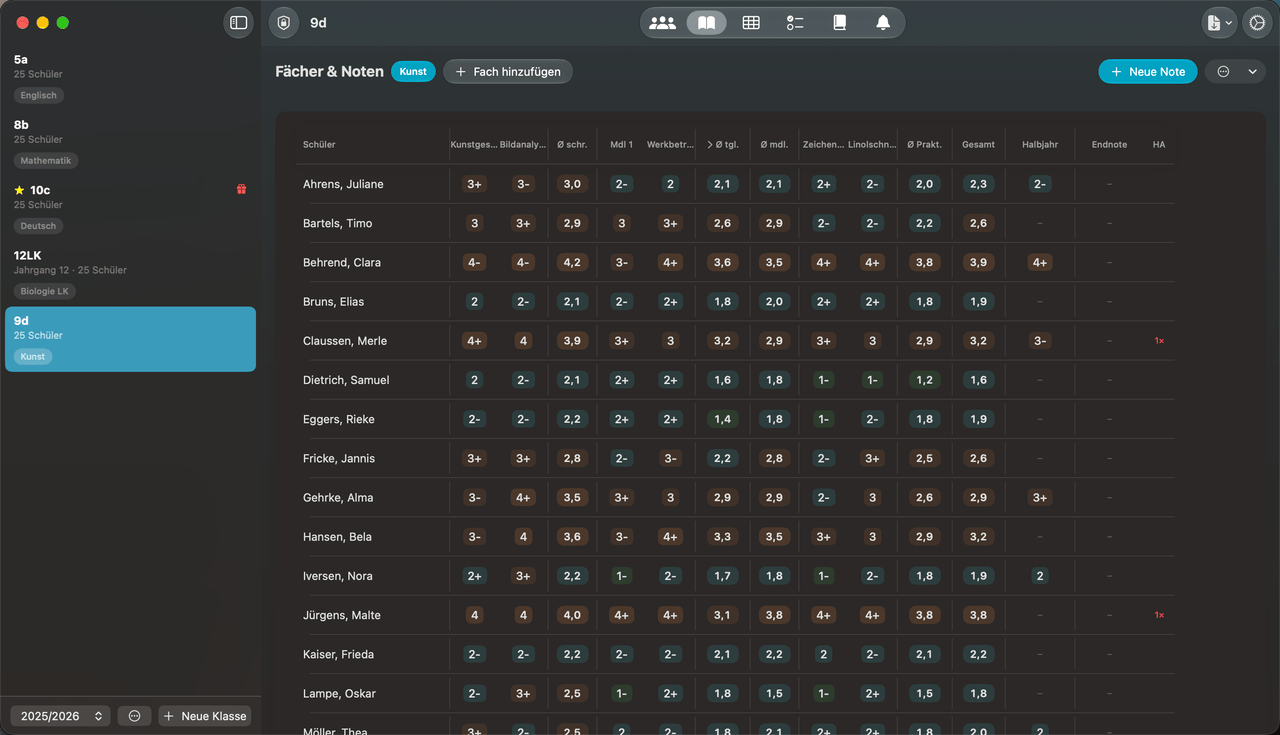Viewport: 1280px width, 735px height.
Task: Click Merle Claussen's red 1× HA marker
Action: coord(1159,341)
